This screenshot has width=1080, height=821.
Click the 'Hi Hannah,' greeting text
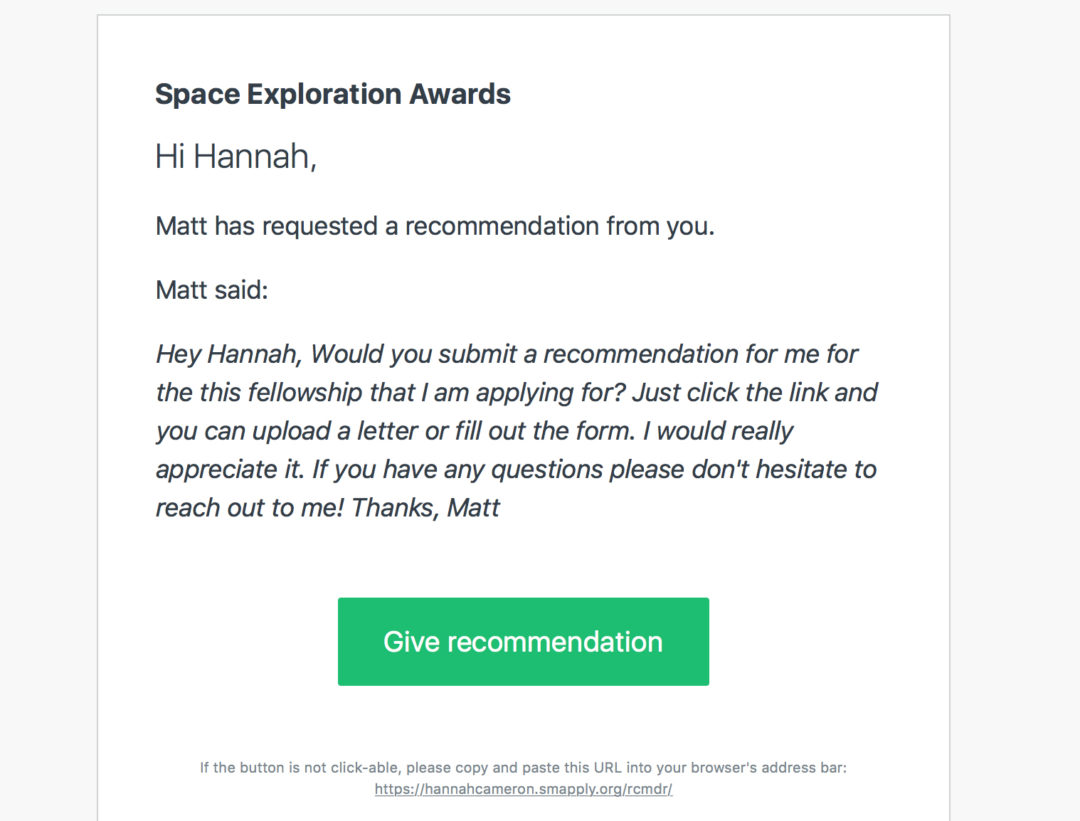pos(236,157)
